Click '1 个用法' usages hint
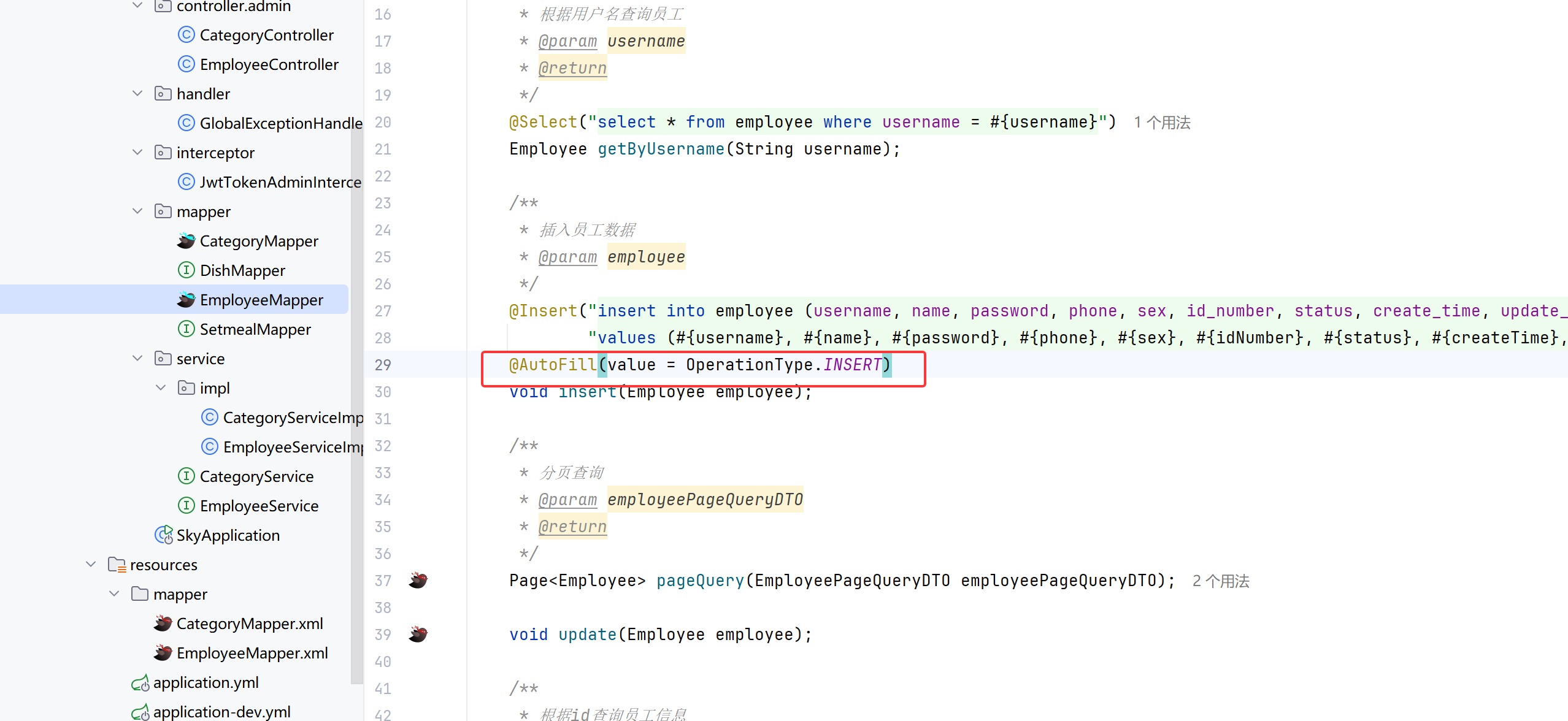 pyautogui.click(x=1161, y=123)
